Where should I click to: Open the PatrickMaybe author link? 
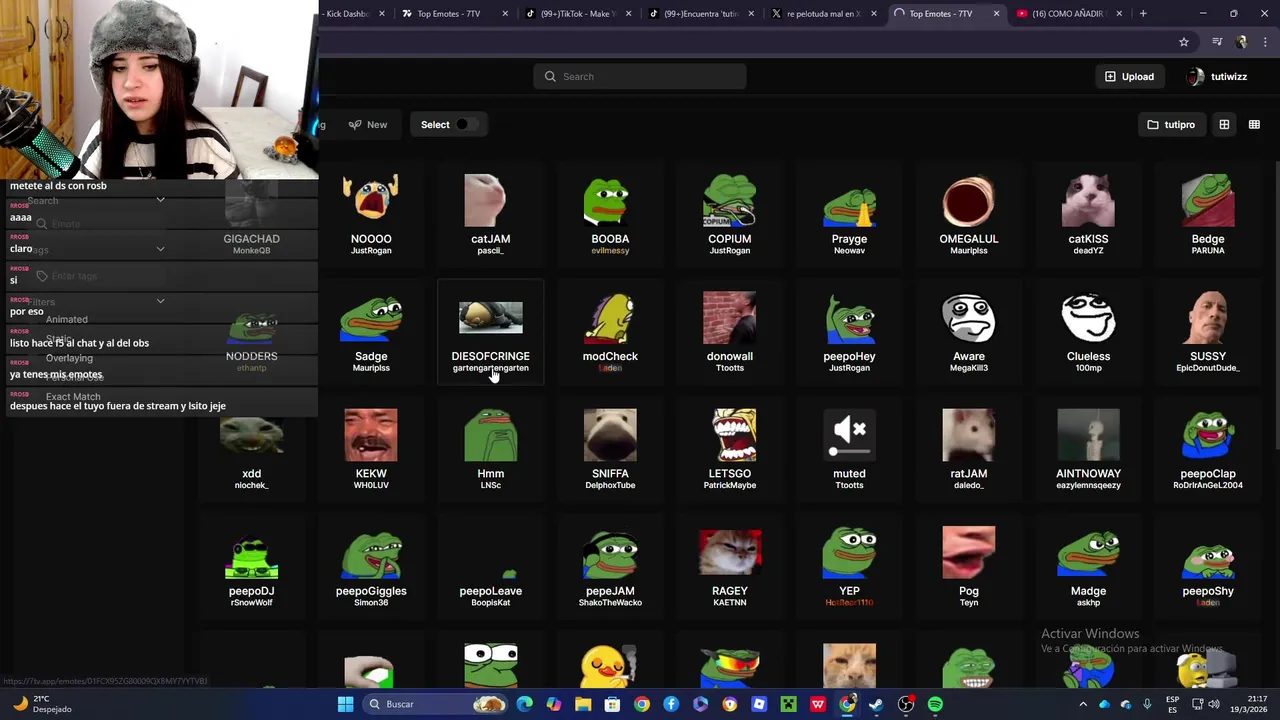tap(730, 485)
